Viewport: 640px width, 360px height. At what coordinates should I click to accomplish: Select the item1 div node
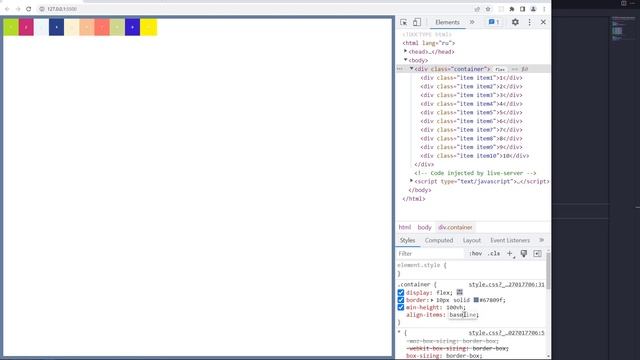click(x=471, y=78)
